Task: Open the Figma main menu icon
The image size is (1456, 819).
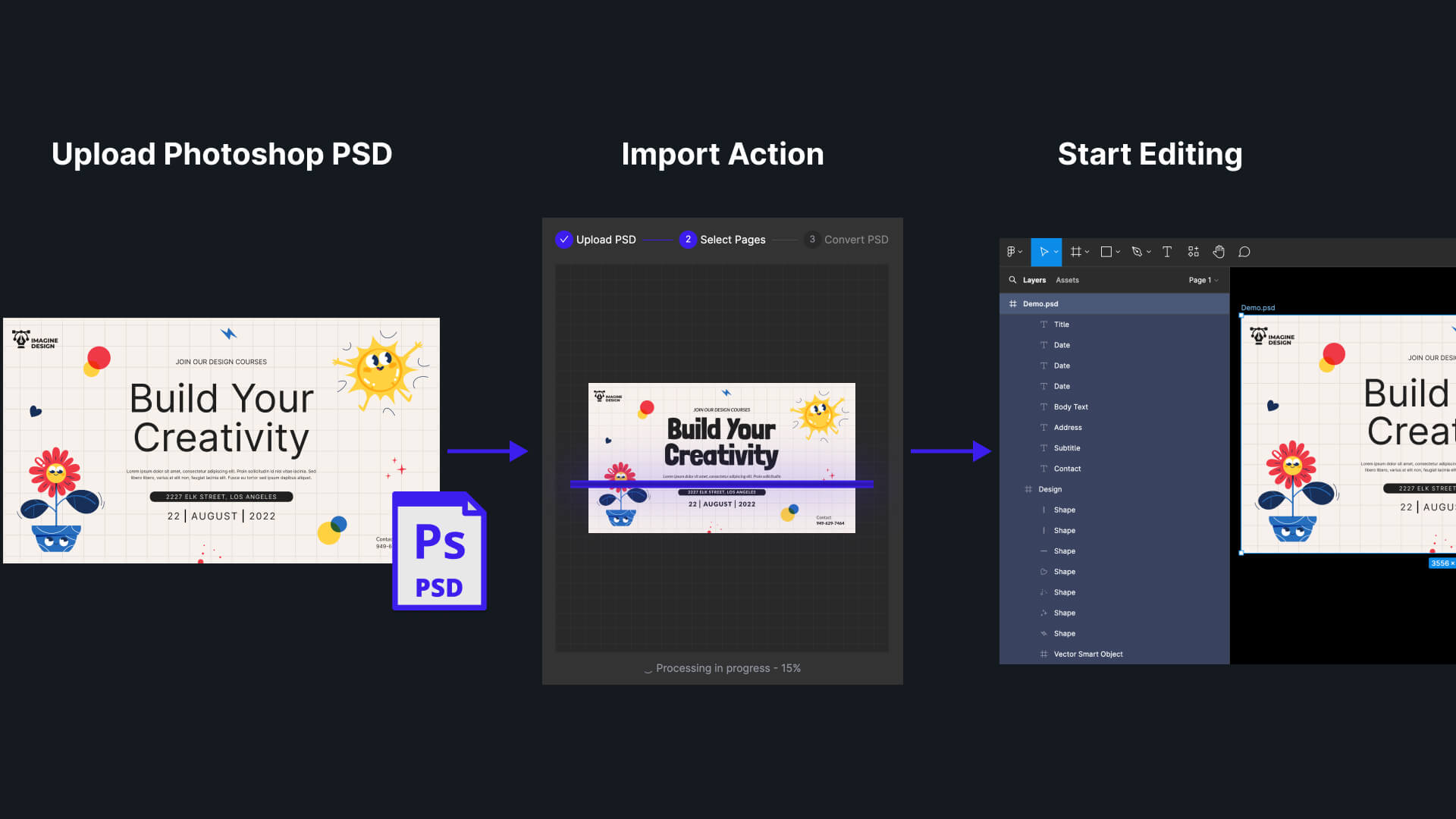Action: (x=1012, y=252)
